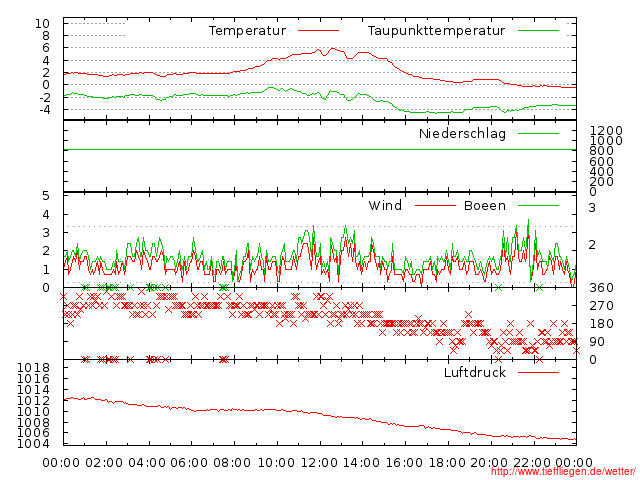Click the 1012 pressure axis value
The width and height of the screenshot is (640, 480).
[x=33, y=400]
